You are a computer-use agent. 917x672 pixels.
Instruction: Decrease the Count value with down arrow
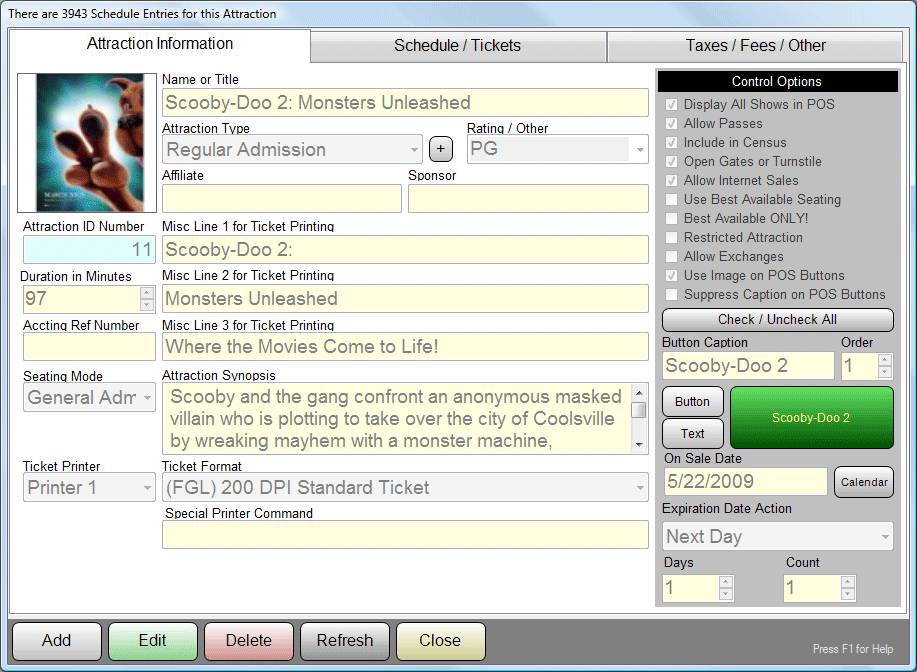pyautogui.click(x=848, y=594)
